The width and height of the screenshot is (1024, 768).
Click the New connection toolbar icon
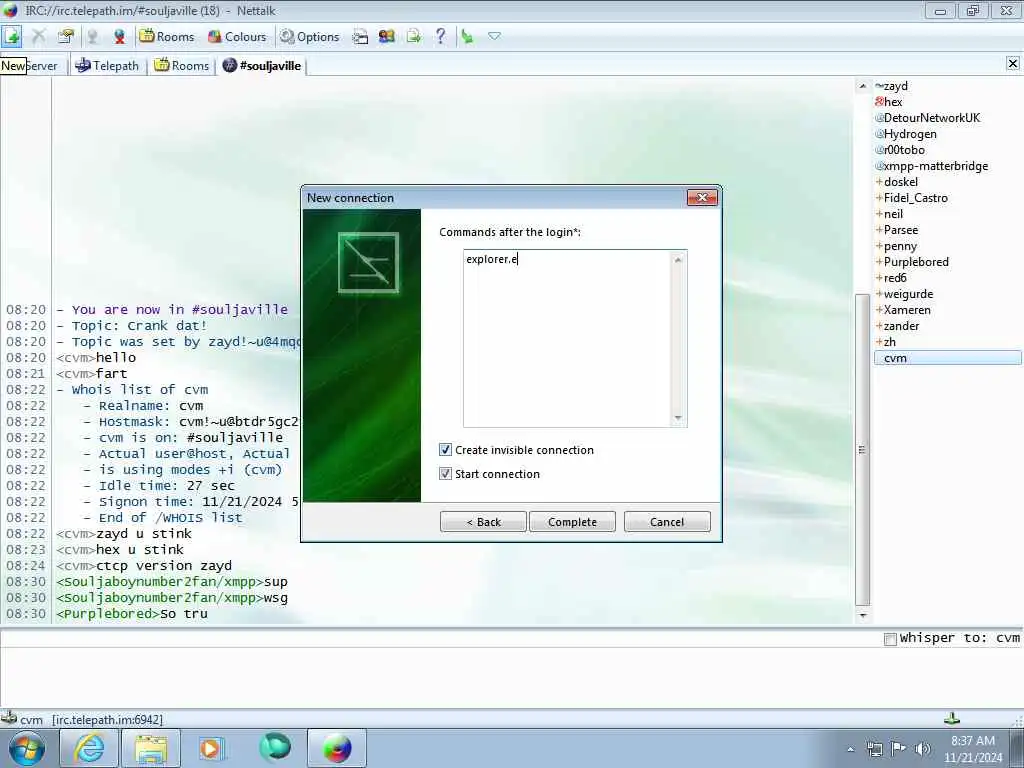click(12, 36)
